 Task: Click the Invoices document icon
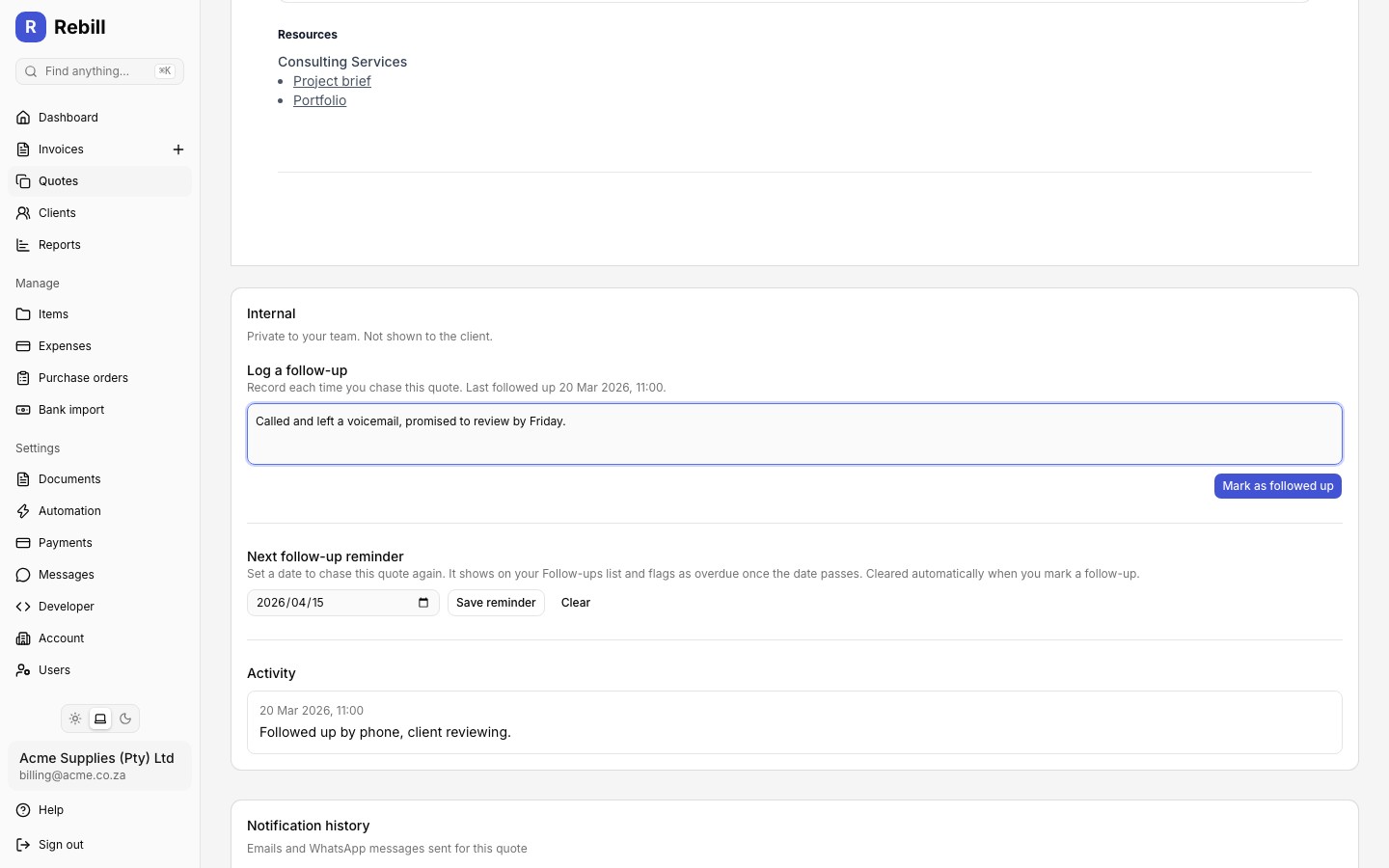click(x=23, y=149)
